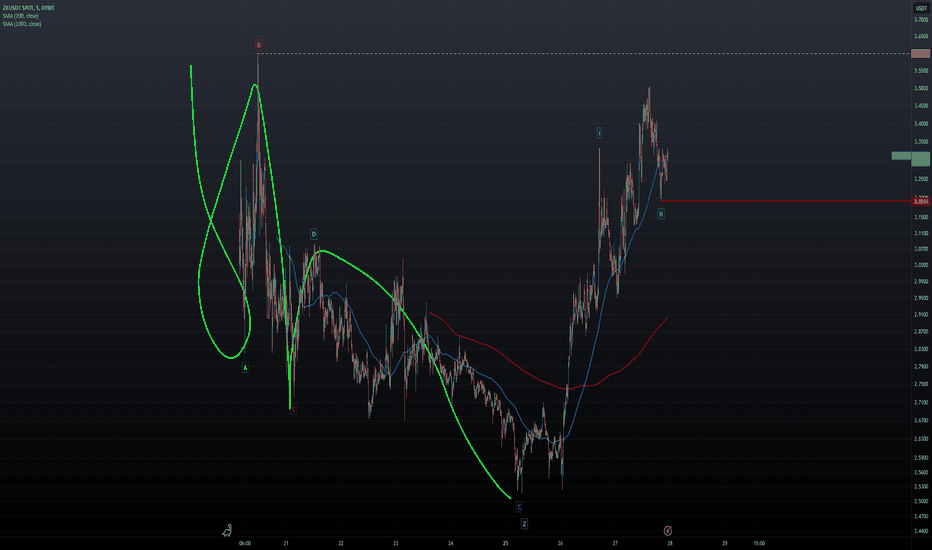Screen dimensions: 932x550
Task: Click date label 24 on time axis
Action: (x=451, y=543)
